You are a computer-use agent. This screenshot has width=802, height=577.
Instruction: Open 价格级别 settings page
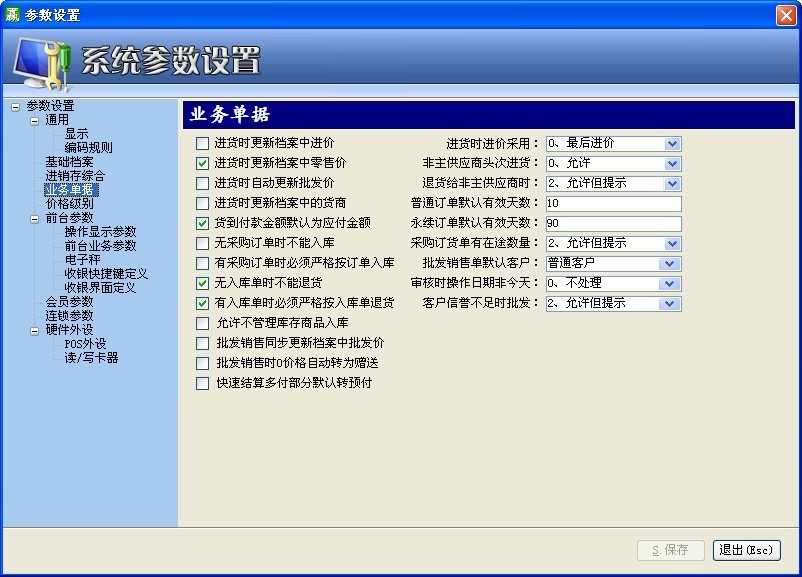click(x=70, y=204)
